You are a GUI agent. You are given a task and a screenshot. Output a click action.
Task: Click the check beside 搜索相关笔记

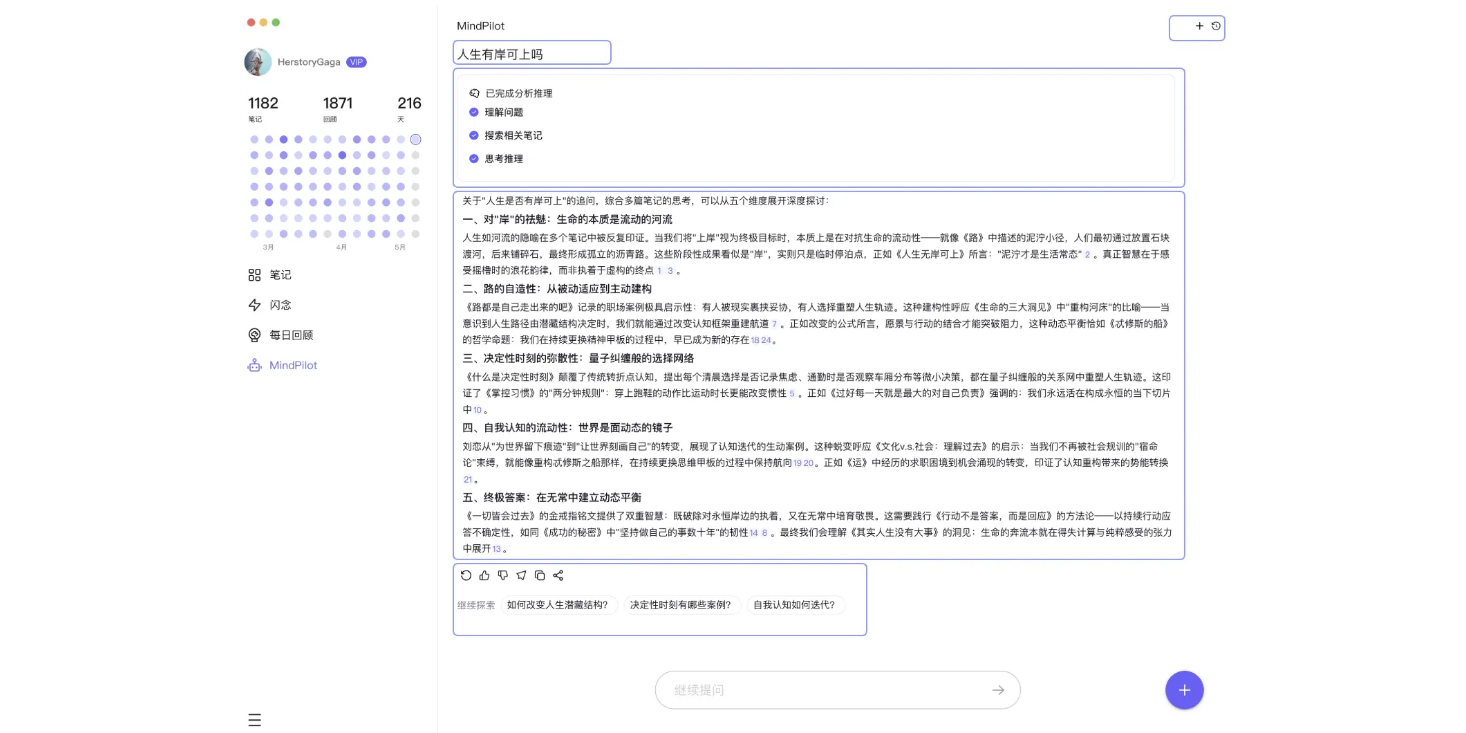(x=473, y=135)
